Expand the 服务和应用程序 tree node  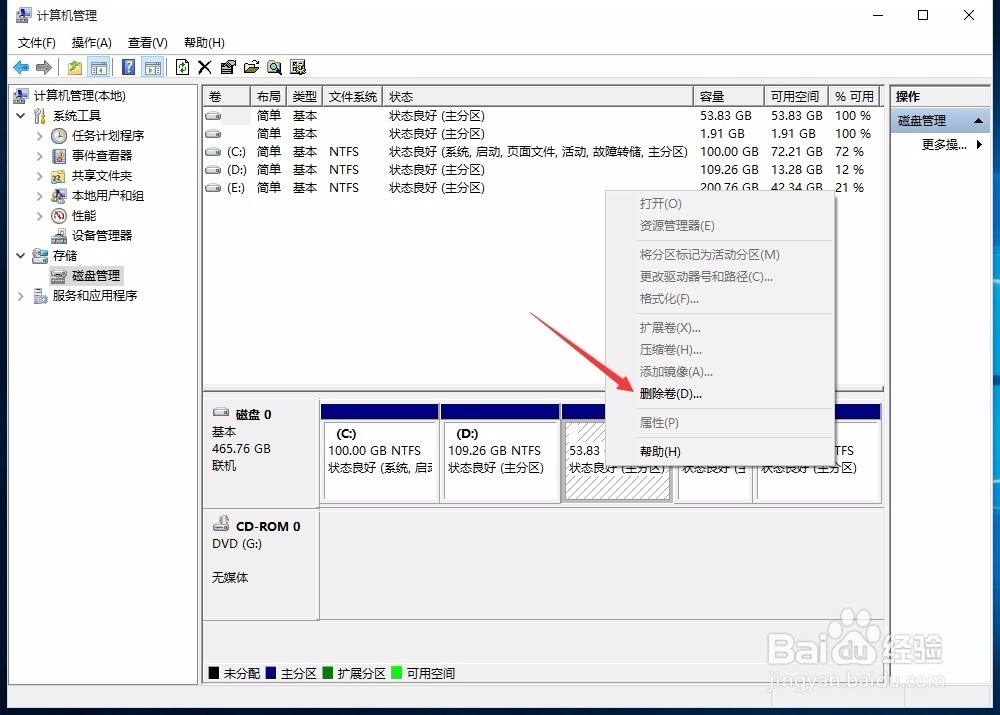pyautogui.click(x=21, y=295)
